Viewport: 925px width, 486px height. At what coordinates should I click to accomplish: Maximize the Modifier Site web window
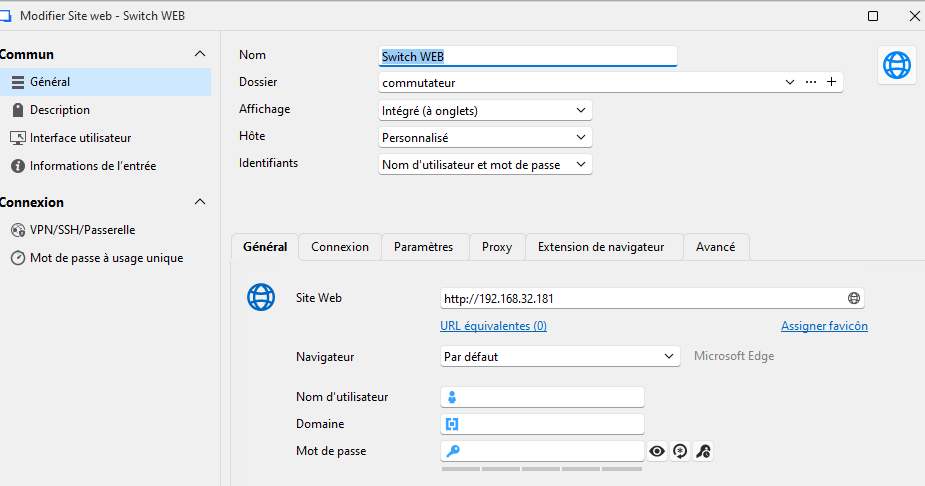tap(873, 16)
